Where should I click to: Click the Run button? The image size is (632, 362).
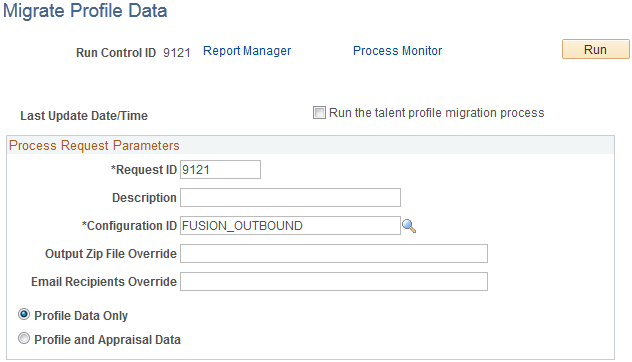pos(596,49)
